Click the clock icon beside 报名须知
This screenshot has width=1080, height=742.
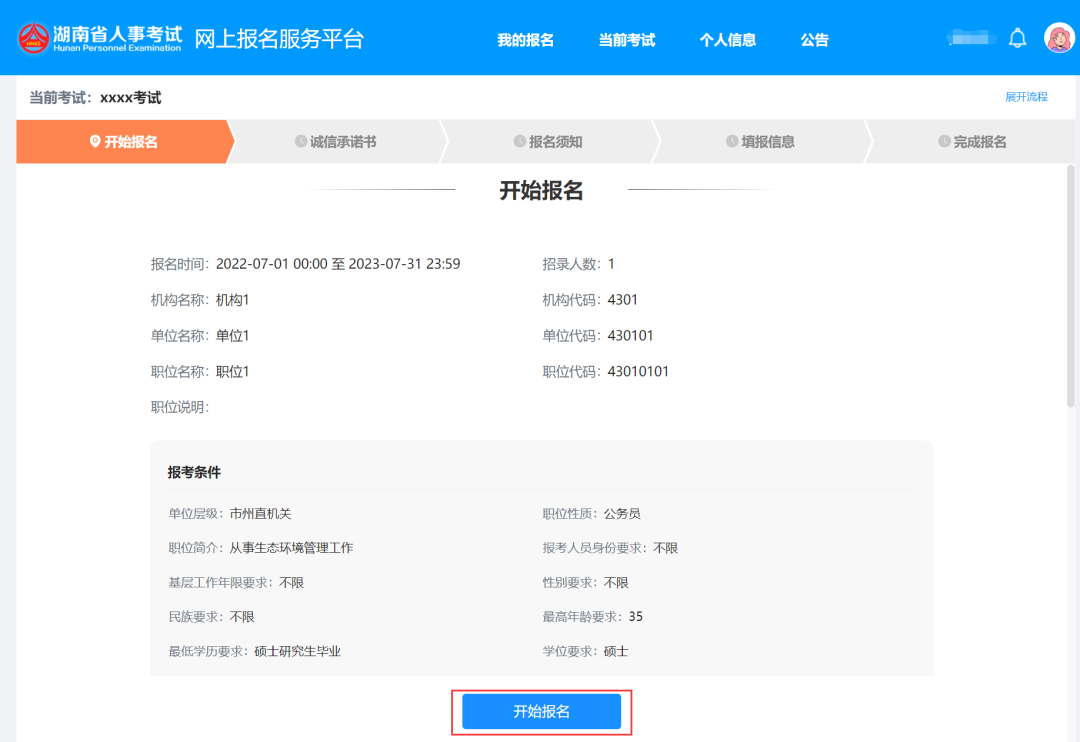click(x=519, y=142)
